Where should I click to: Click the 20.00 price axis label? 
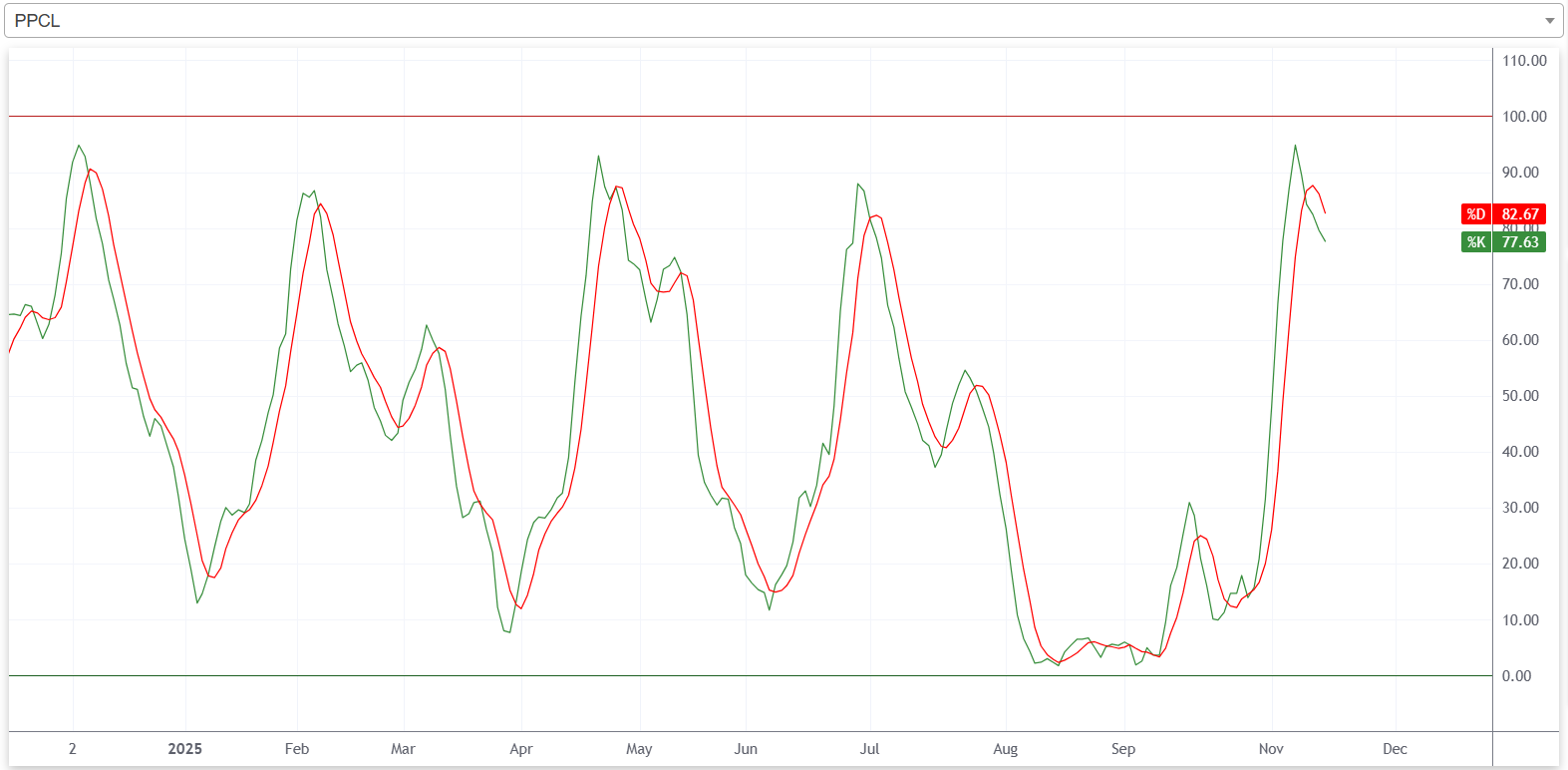point(1520,564)
